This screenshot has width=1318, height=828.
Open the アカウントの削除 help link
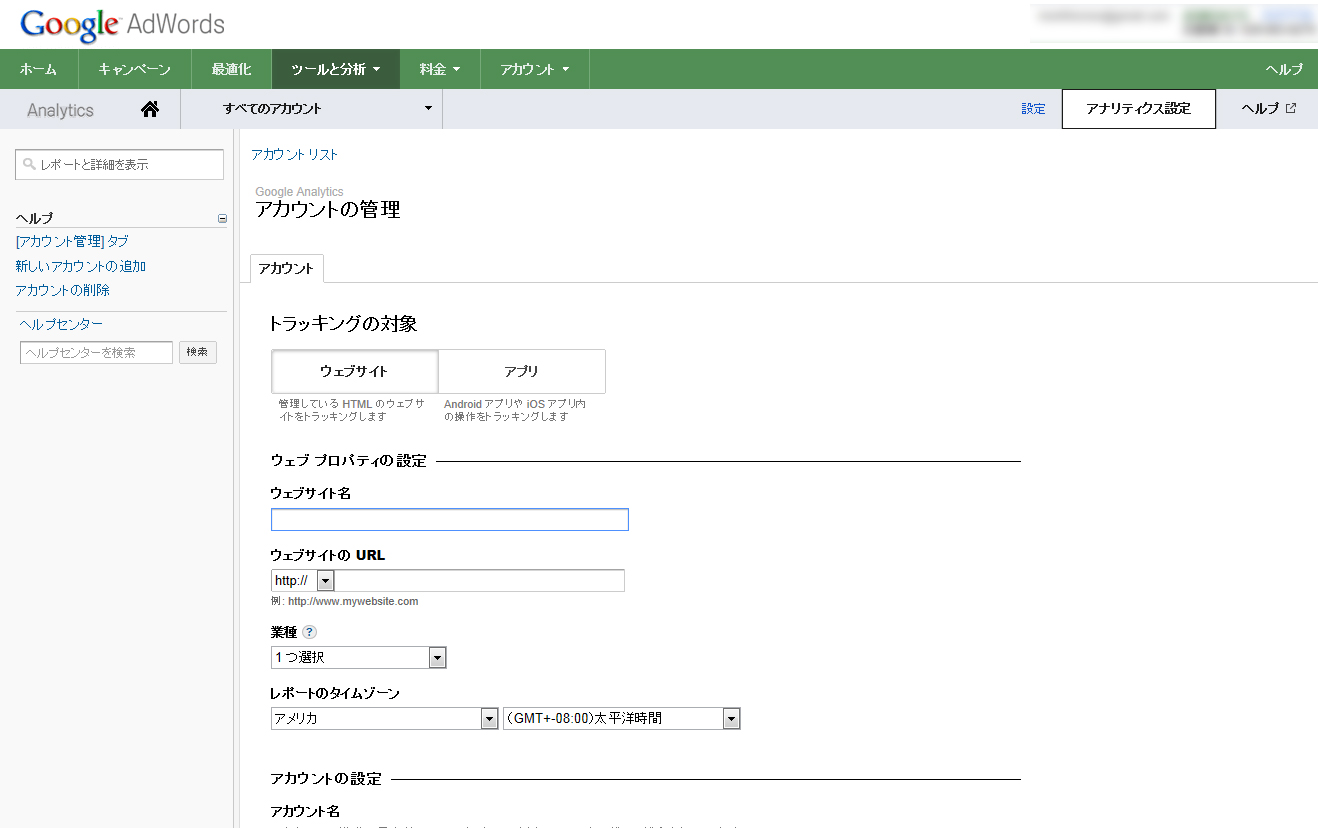62,290
